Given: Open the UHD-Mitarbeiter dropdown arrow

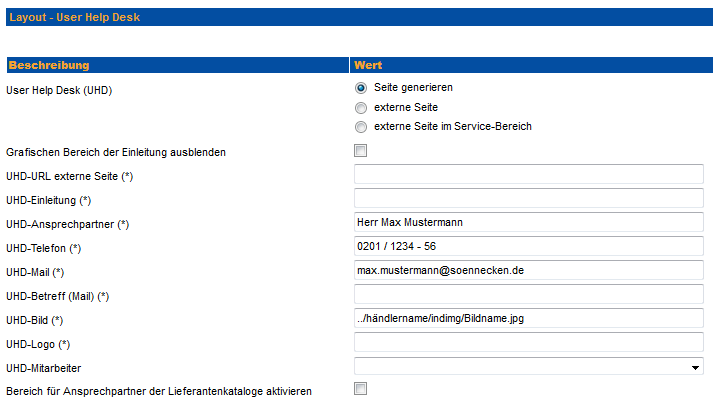Looking at the screenshot, I should 695,367.
